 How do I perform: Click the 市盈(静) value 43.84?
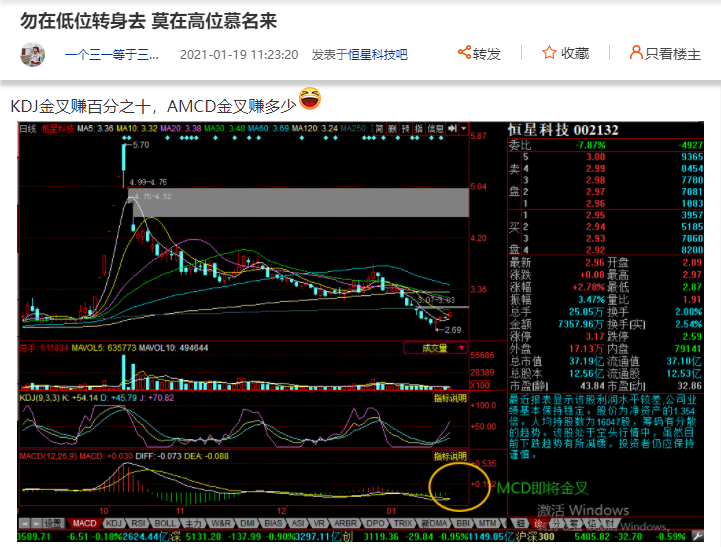[x=592, y=386]
